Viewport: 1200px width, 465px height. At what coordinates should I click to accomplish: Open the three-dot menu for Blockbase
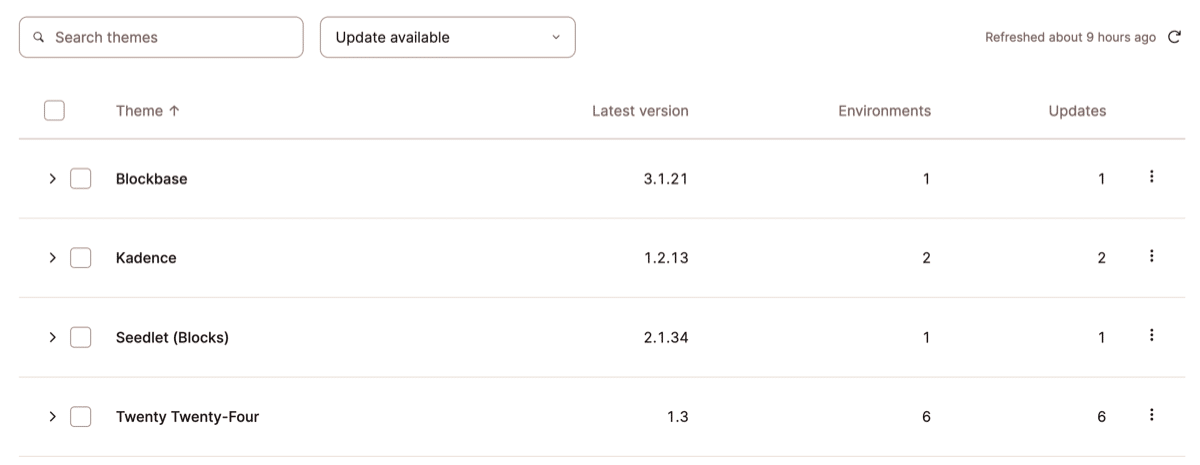click(x=1152, y=177)
